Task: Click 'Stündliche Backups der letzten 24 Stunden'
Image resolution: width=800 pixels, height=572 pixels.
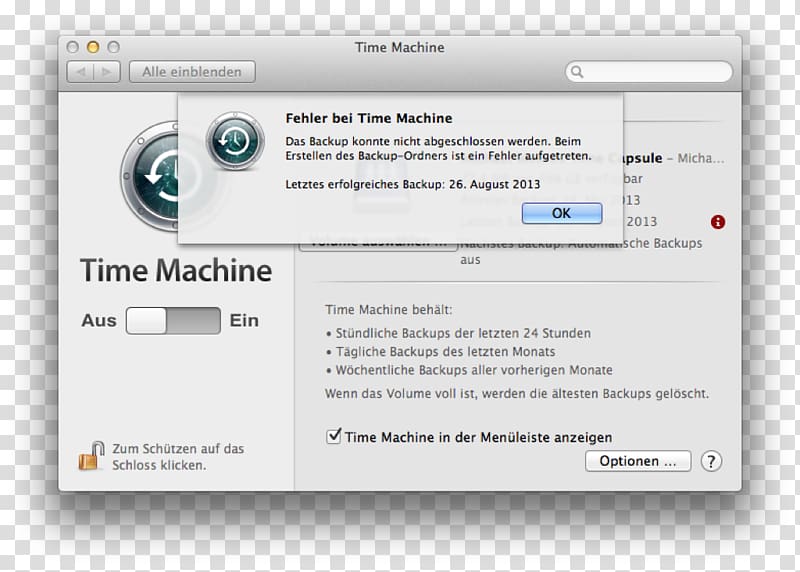Action: click(463, 333)
